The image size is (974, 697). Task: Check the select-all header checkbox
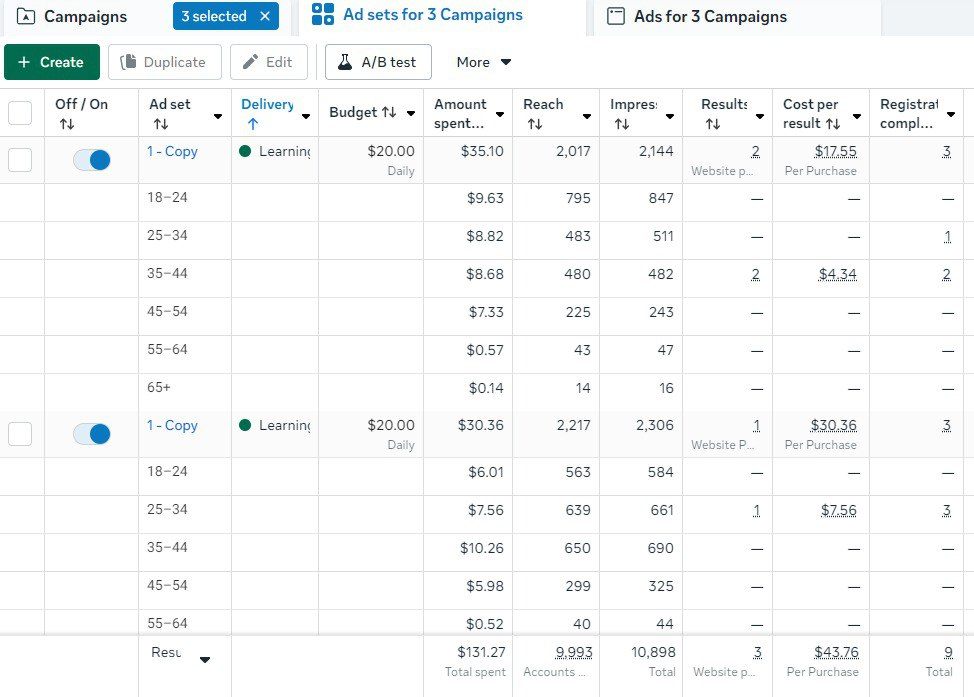(20, 113)
